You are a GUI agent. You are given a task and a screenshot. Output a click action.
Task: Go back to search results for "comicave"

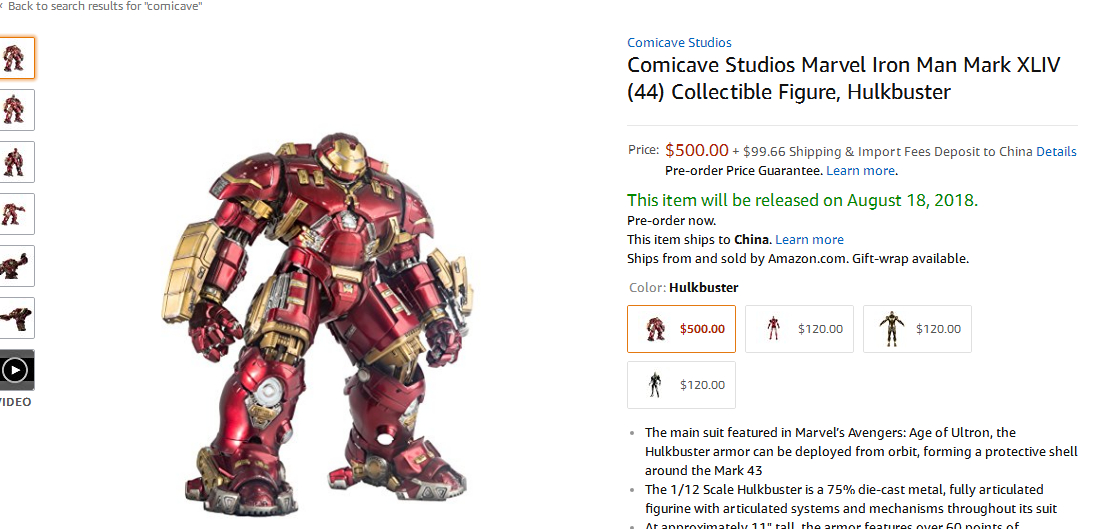click(x=104, y=7)
